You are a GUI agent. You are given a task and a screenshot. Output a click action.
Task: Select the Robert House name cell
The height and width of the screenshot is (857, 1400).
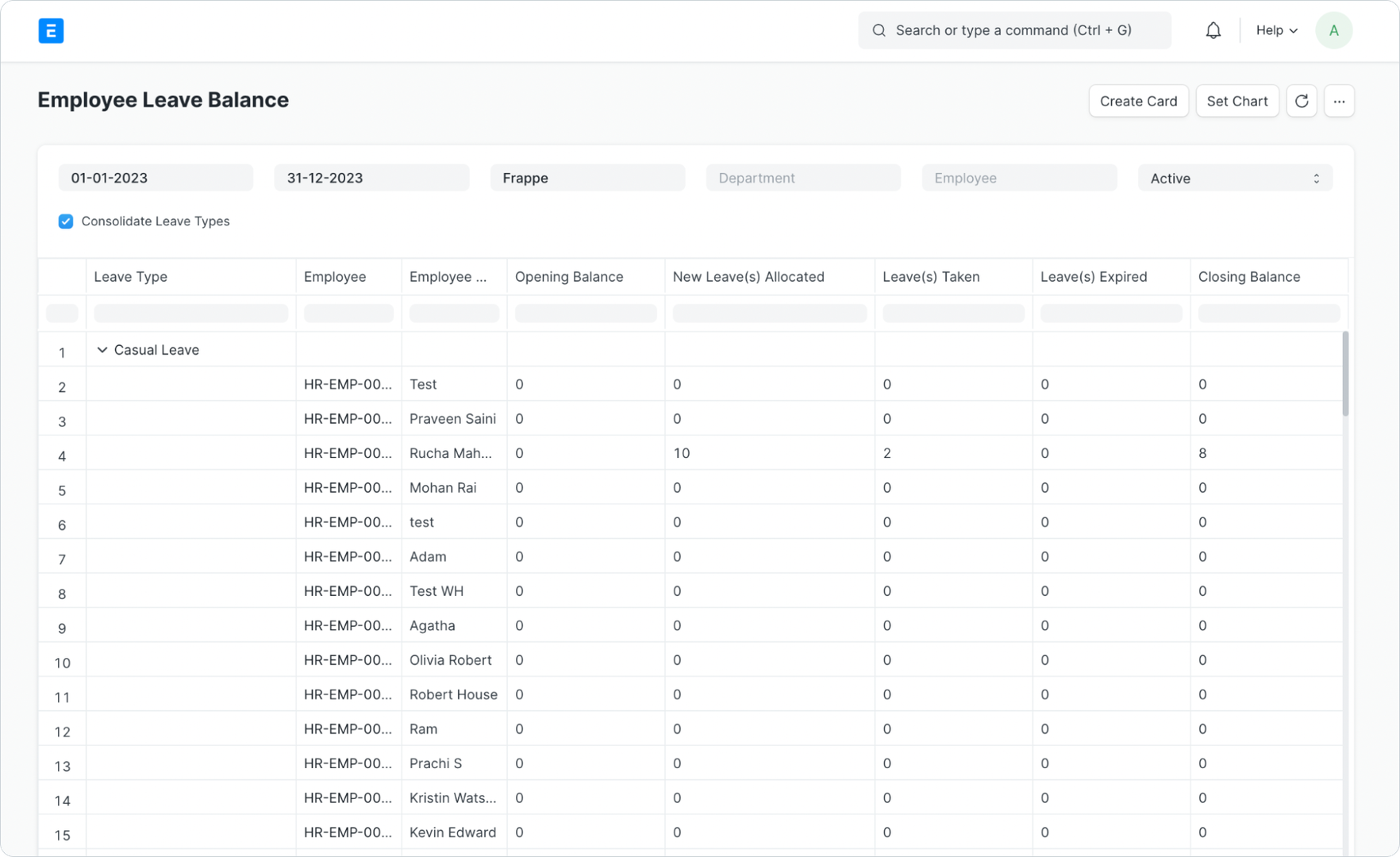pos(454,695)
